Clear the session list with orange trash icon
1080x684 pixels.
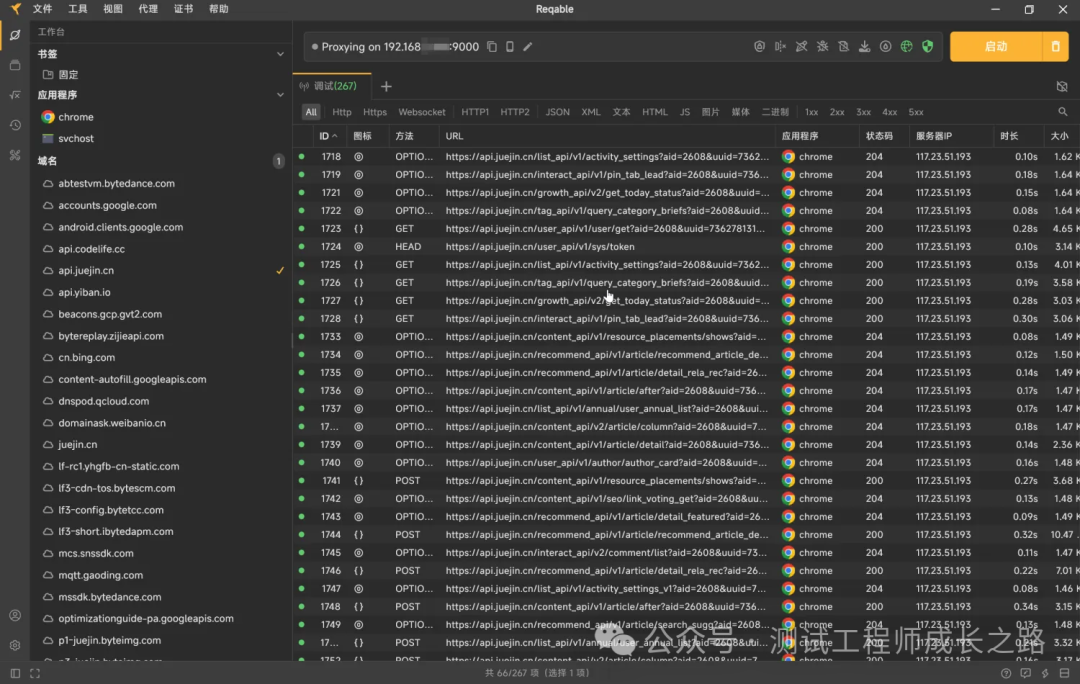coord(1055,47)
